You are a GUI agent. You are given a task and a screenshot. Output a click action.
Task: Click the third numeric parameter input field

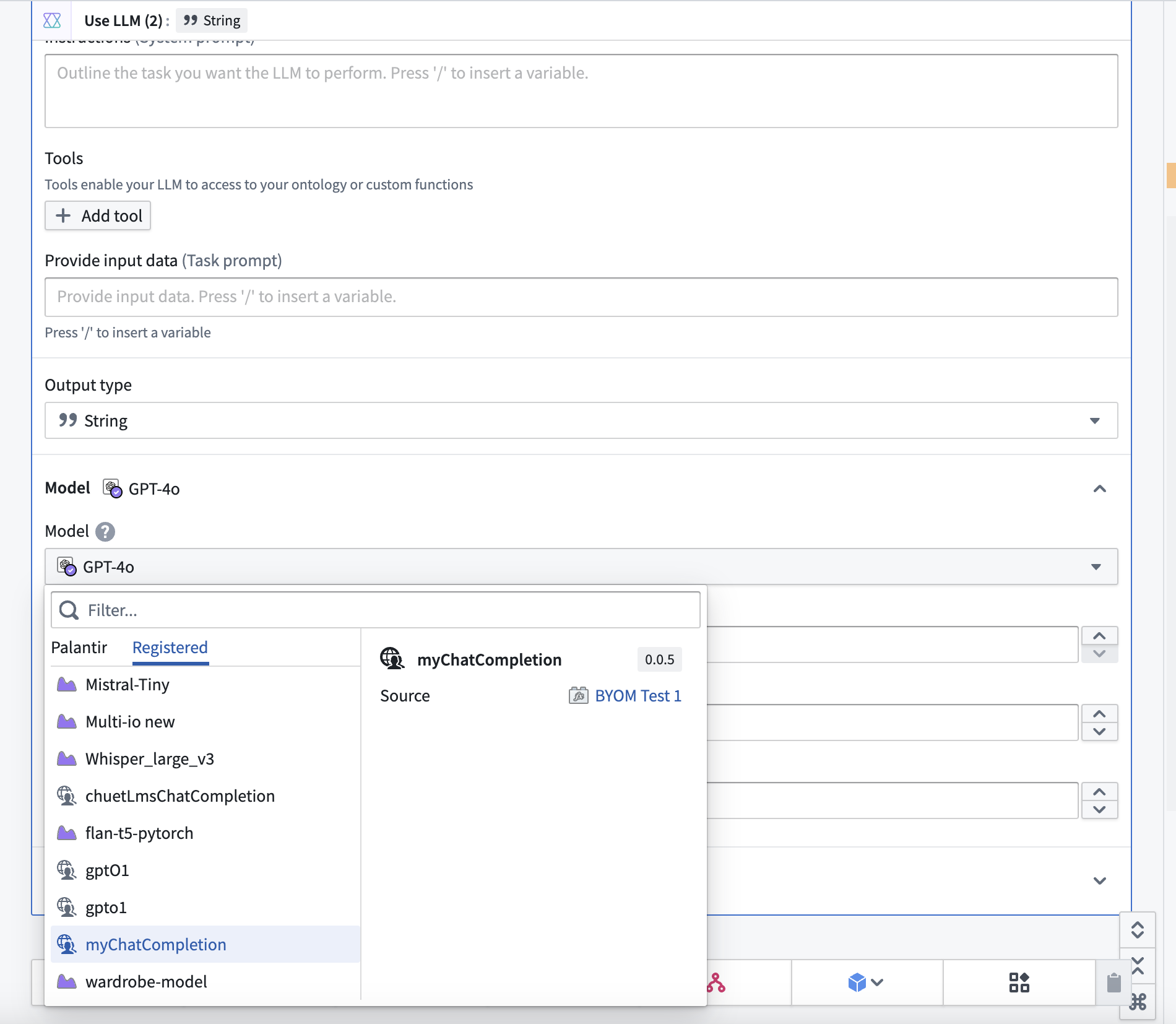(x=892, y=801)
